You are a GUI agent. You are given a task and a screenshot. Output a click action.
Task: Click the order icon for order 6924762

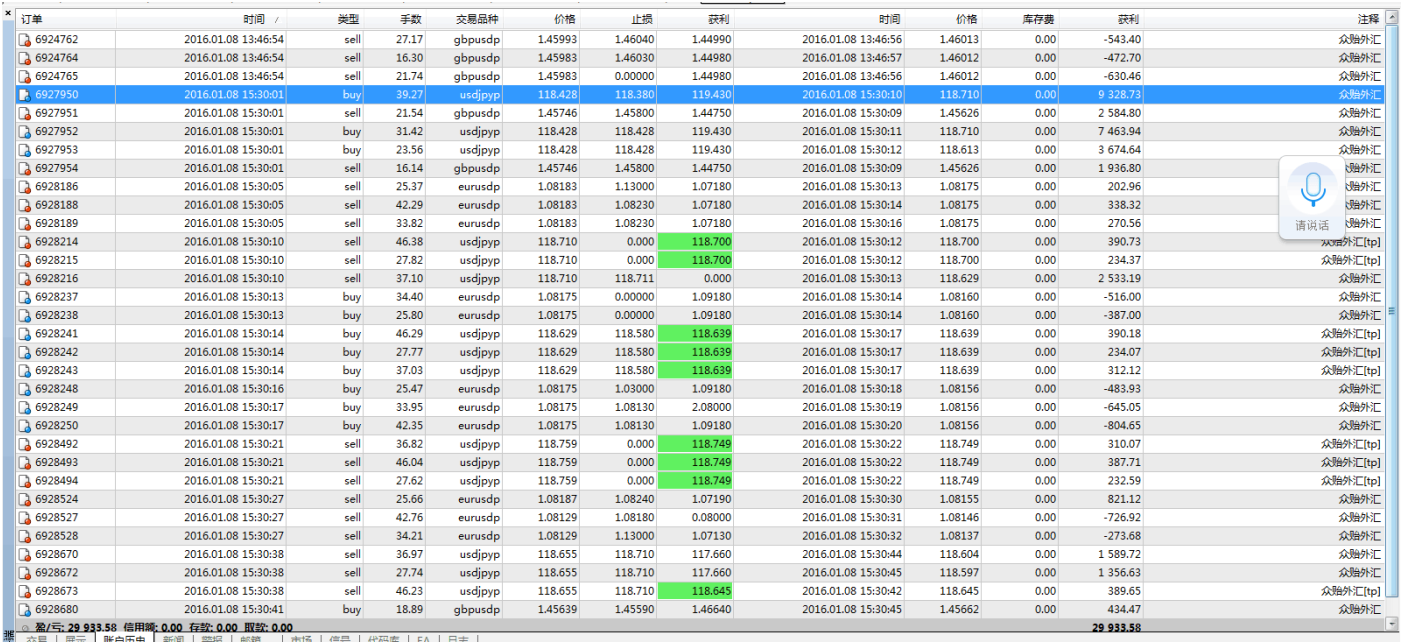coord(25,40)
